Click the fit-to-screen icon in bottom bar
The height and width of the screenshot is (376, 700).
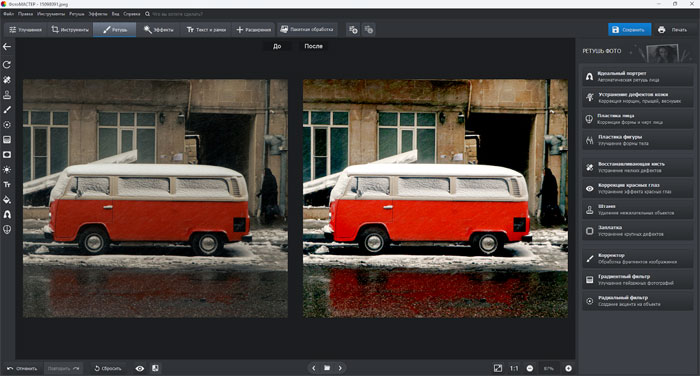pos(498,368)
